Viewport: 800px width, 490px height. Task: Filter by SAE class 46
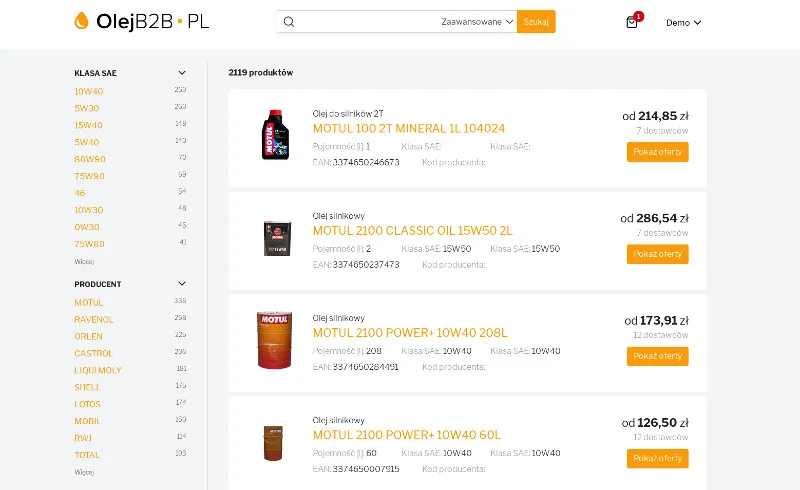[80, 193]
